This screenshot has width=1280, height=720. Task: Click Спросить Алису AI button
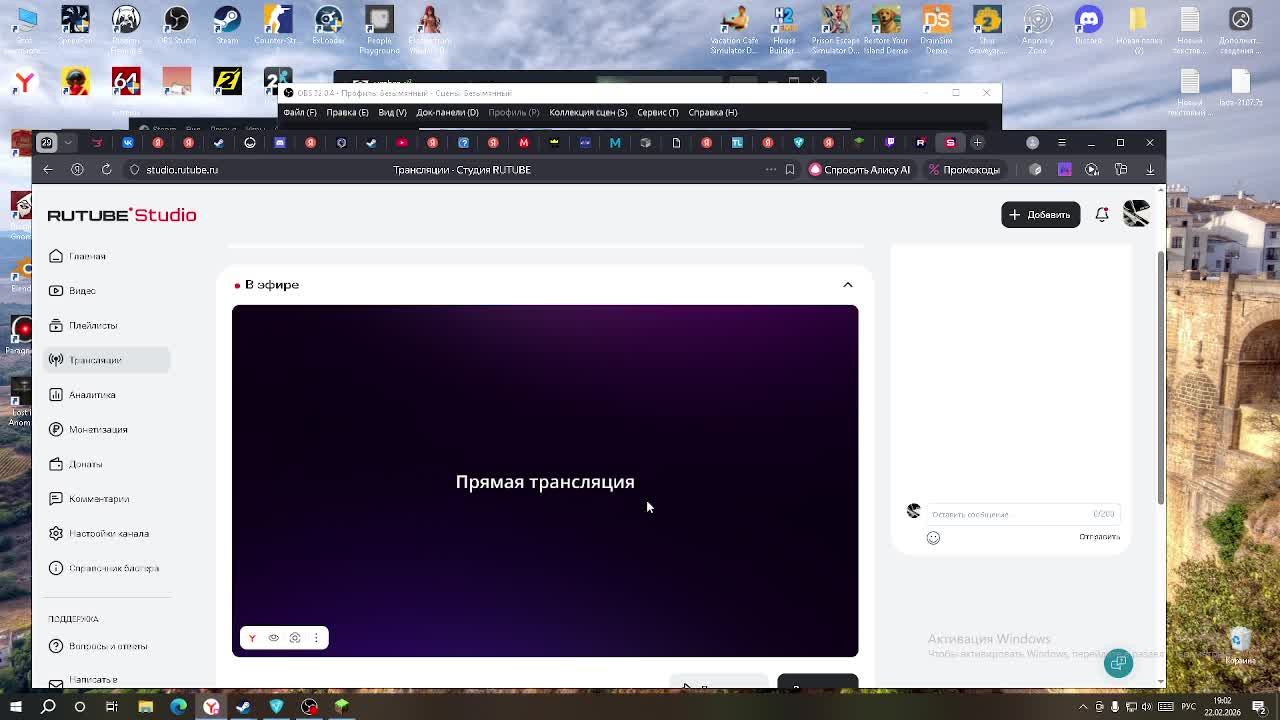(x=860, y=170)
